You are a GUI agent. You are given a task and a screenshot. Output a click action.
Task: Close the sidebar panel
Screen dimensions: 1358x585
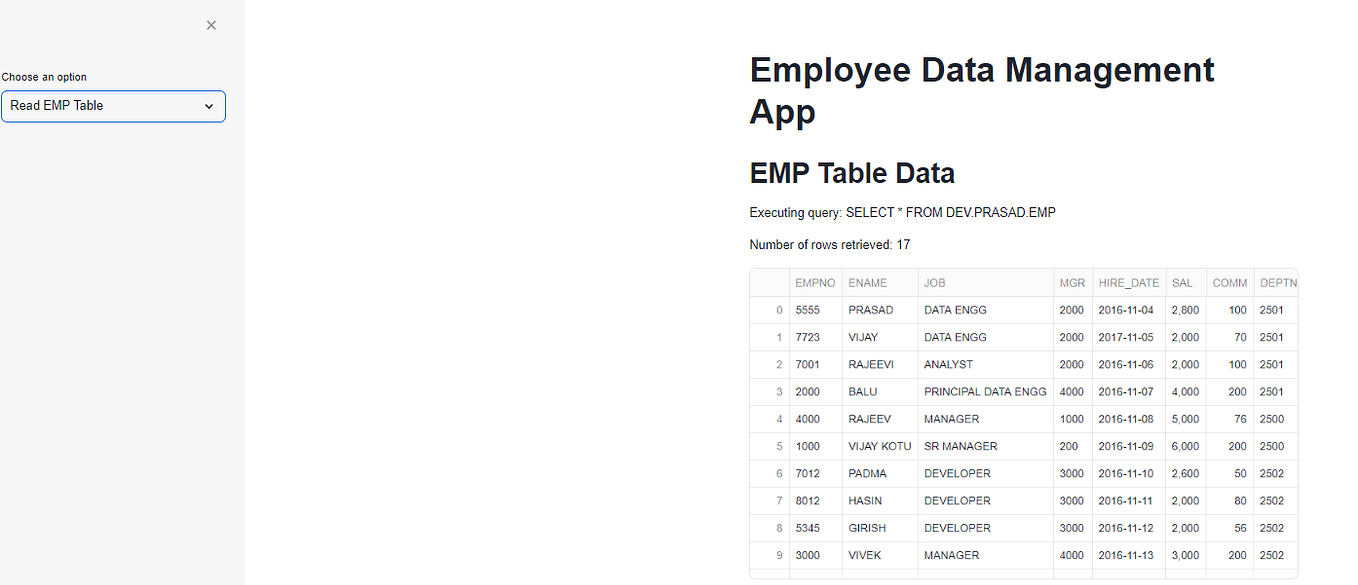click(211, 24)
